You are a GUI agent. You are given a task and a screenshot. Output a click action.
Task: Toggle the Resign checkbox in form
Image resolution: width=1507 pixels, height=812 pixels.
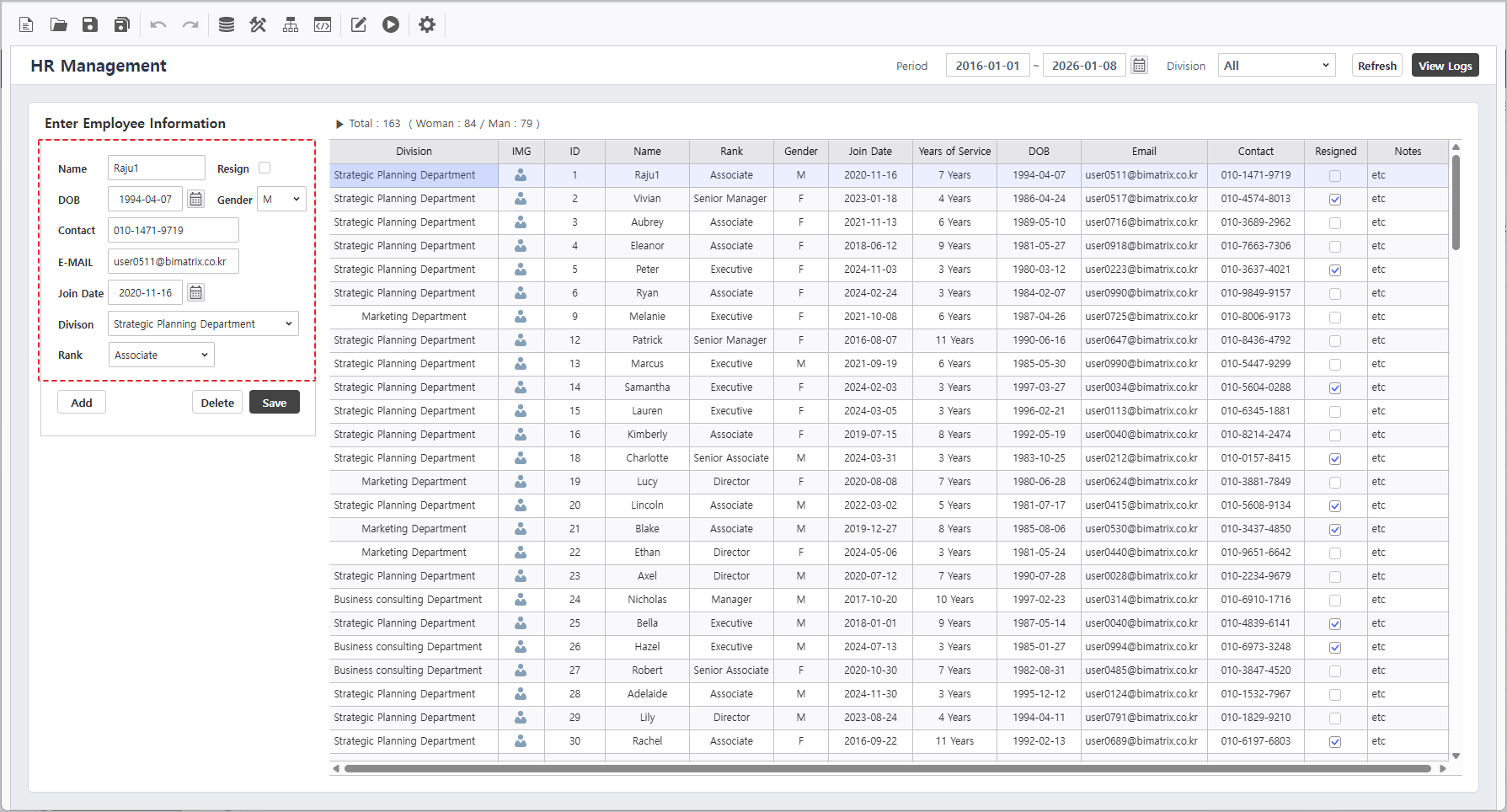[265, 168]
